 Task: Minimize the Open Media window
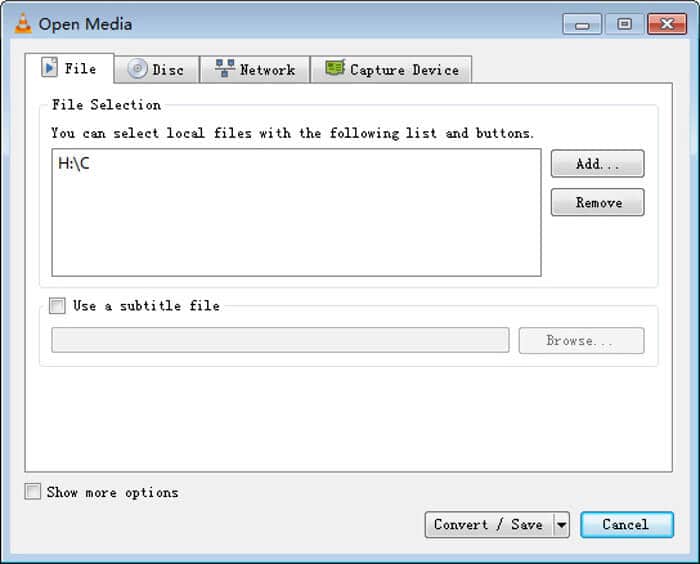pos(582,24)
